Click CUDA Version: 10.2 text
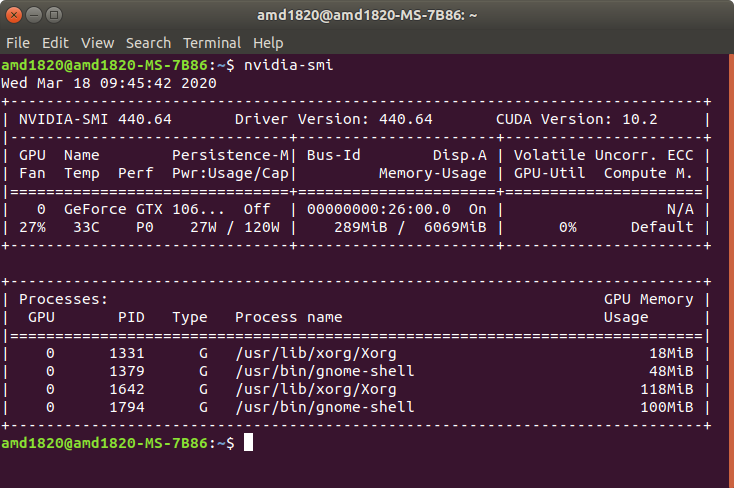The height and width of the screenshot is (488, 734). (576, 119)
